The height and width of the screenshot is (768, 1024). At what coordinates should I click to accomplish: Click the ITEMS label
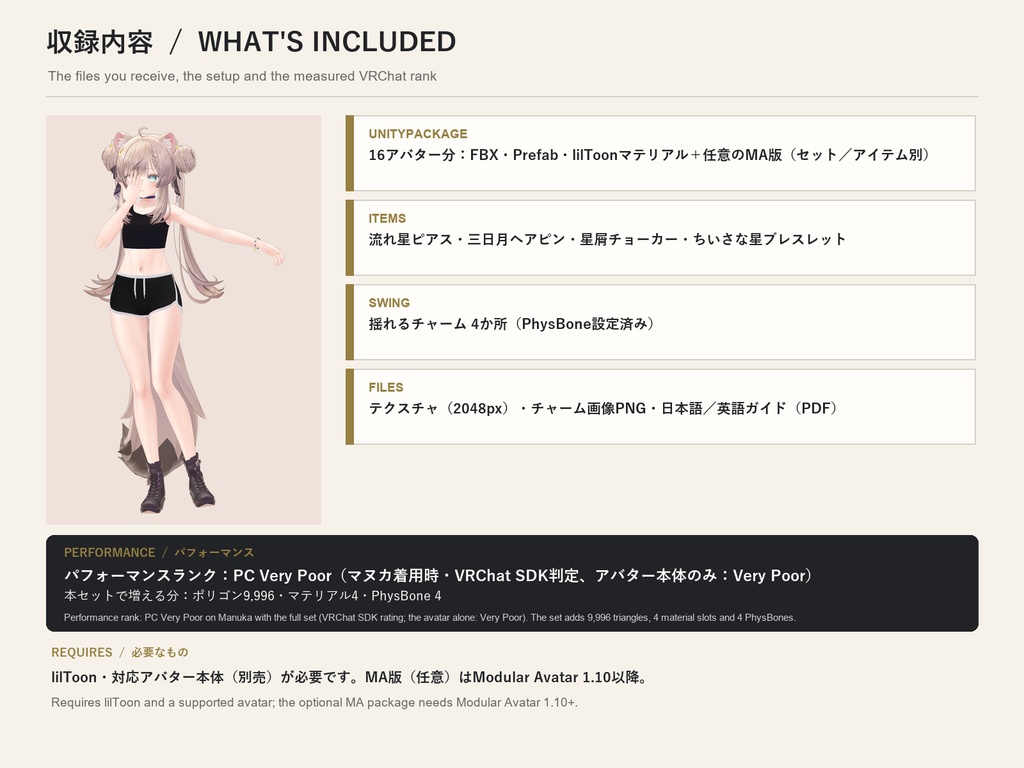[387, 218]
